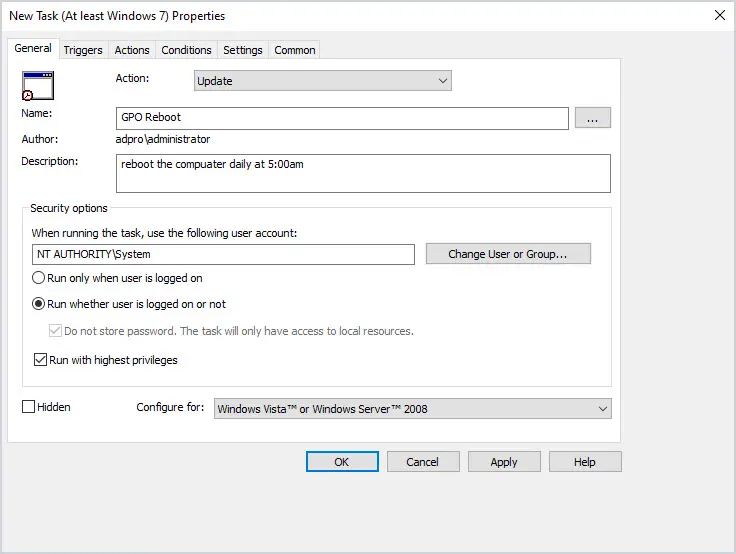Viewport: 736px width, 554px height.
Task: Open the Action dropdown showing Update
Action: [x=322, y=81]
